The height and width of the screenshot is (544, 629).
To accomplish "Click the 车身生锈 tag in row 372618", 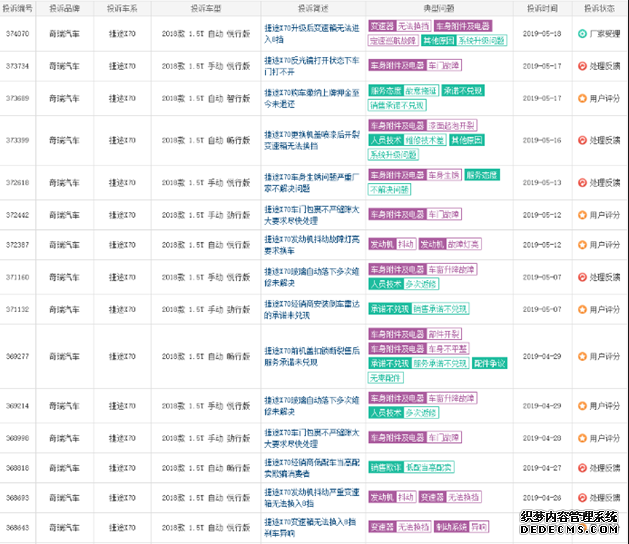I will (444, 175).
